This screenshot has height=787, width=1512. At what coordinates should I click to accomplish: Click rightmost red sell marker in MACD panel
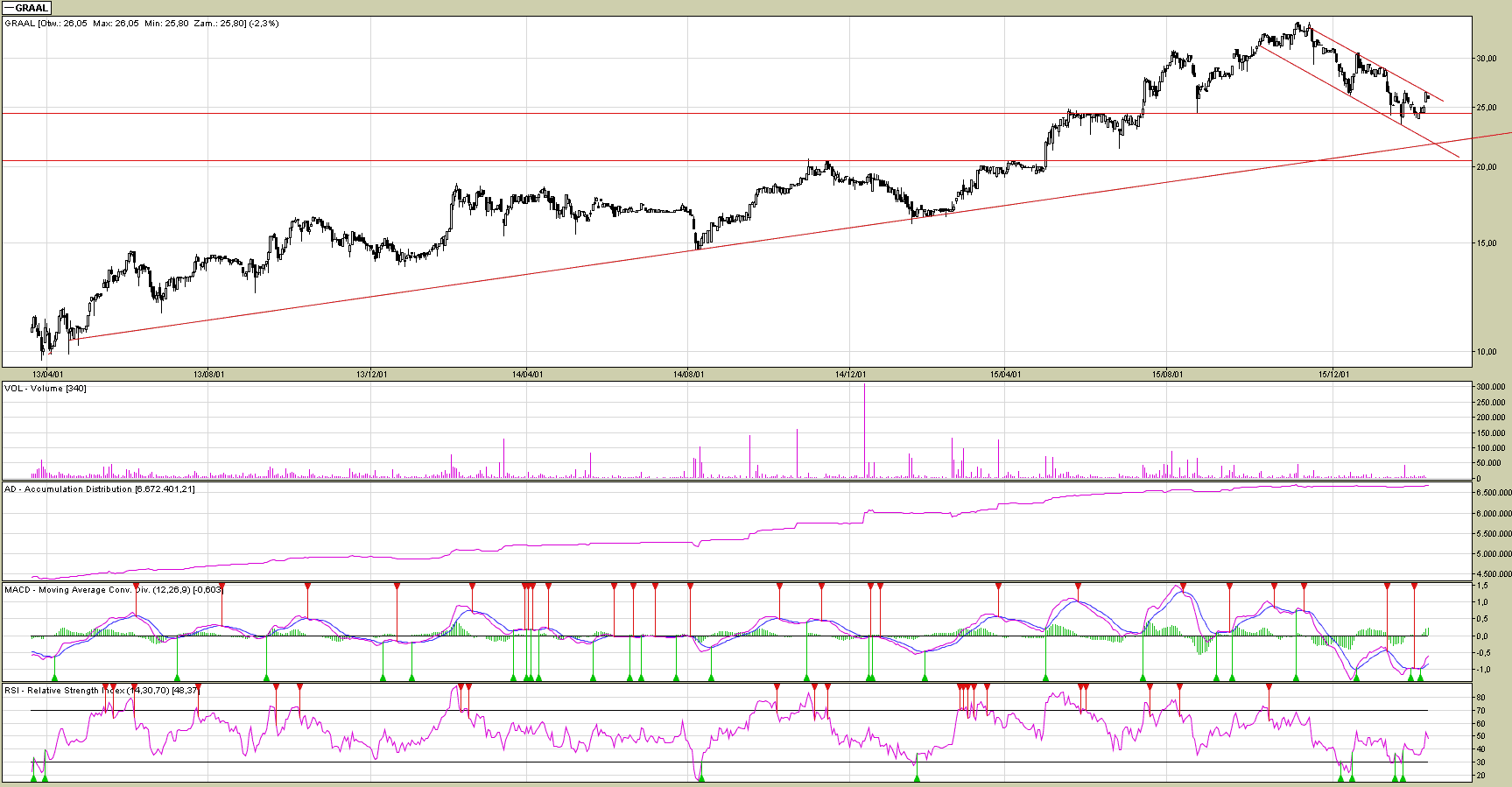point(1414,586)
